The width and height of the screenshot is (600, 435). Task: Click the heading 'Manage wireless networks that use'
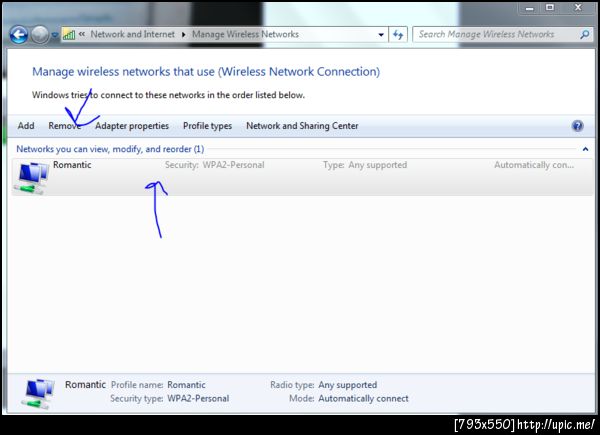tap(206, 72)
